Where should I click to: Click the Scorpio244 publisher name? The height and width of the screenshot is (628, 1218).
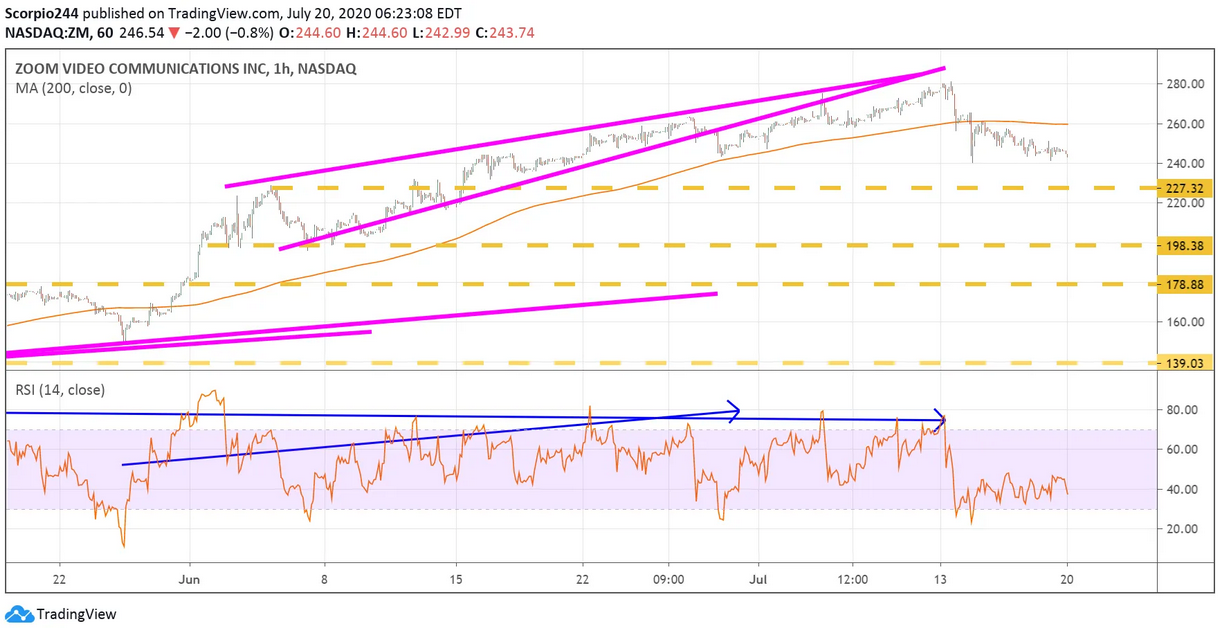coord(43,15)
